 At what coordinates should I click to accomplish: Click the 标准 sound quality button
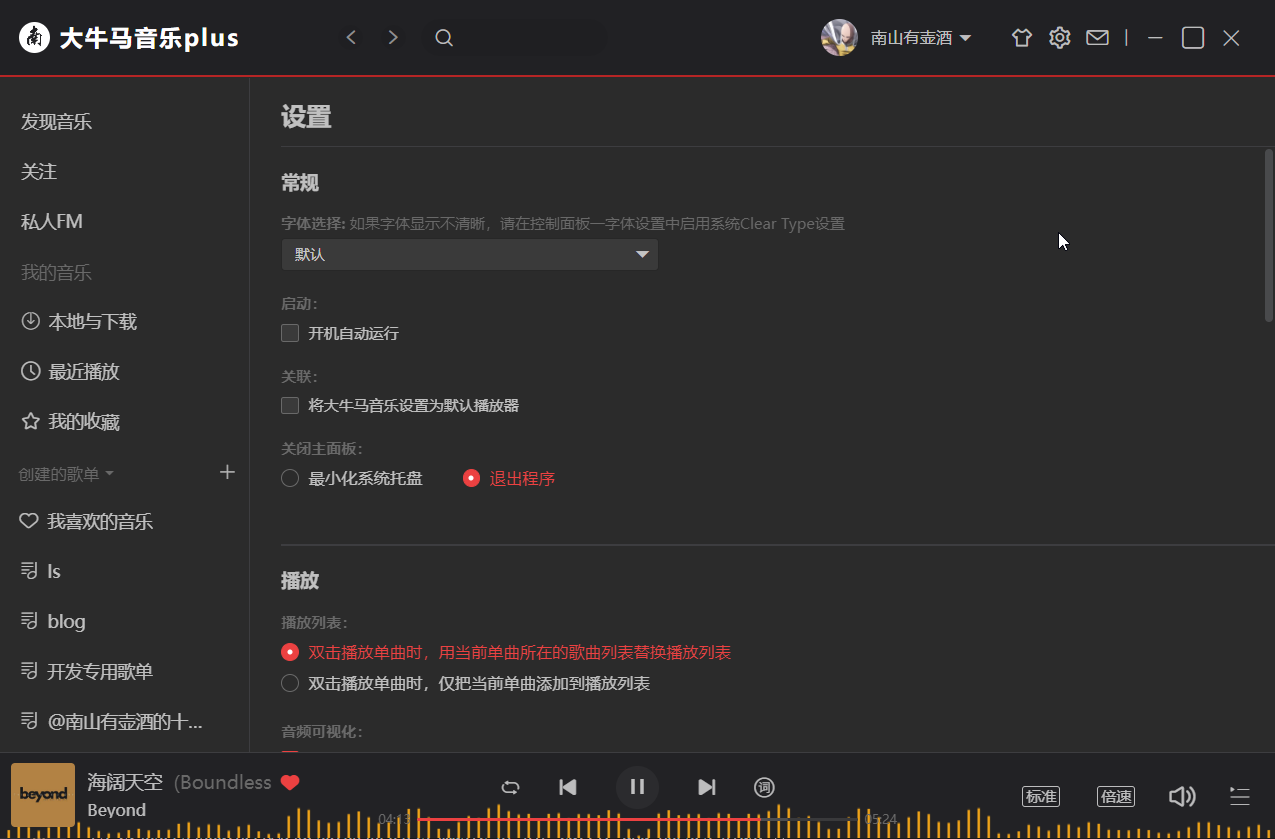pyautogui.click(x=1040, y=796)
